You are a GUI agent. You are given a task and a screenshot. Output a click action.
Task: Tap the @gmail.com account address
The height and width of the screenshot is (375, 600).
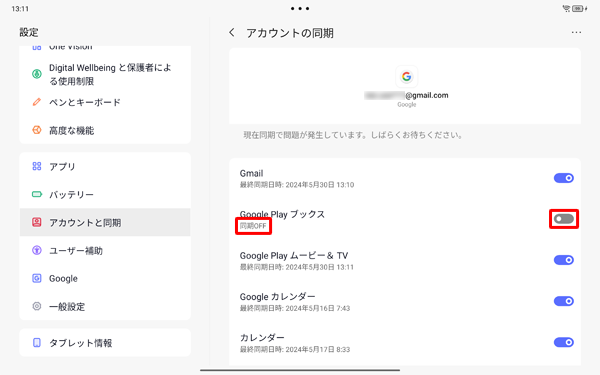point(406,95)
